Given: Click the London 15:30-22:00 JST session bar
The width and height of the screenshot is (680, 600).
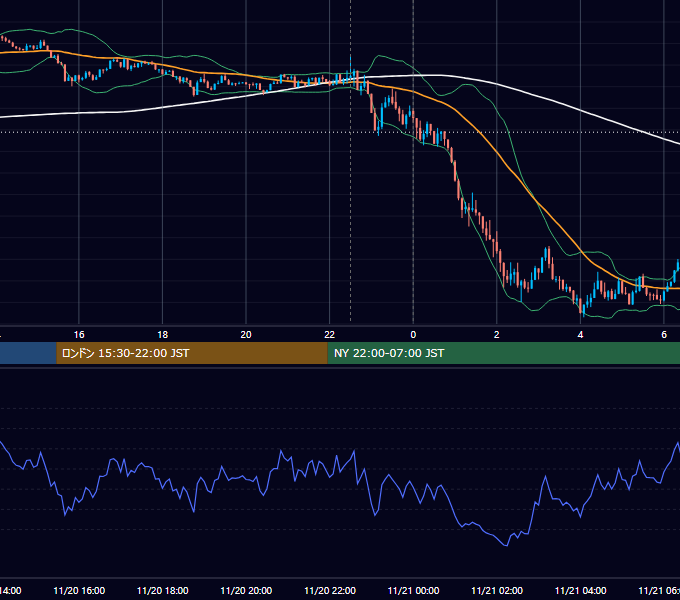Looking at the screenshot, I should tap(192, 353).
